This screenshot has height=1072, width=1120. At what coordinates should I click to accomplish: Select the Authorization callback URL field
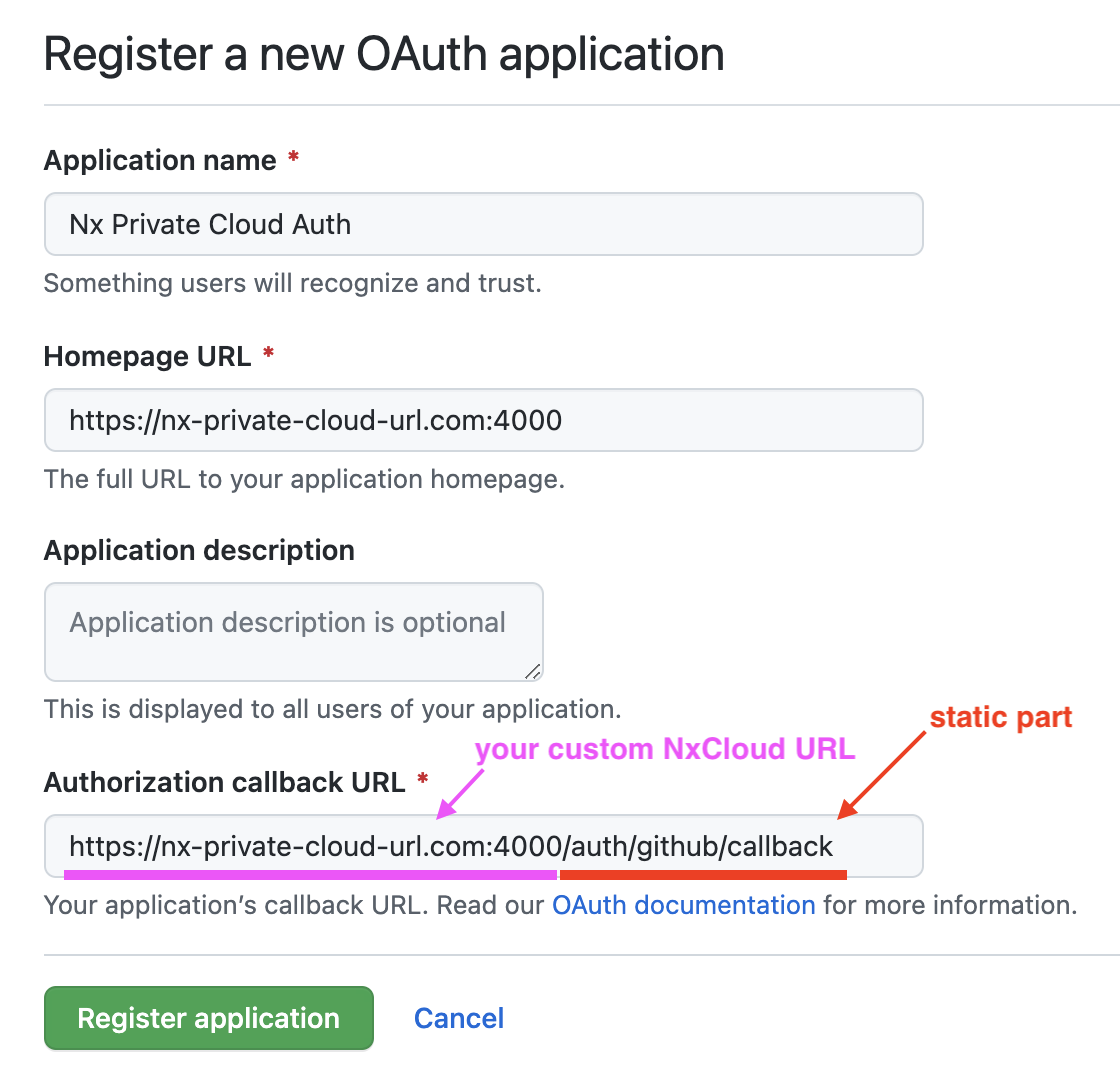pos(483,846)
